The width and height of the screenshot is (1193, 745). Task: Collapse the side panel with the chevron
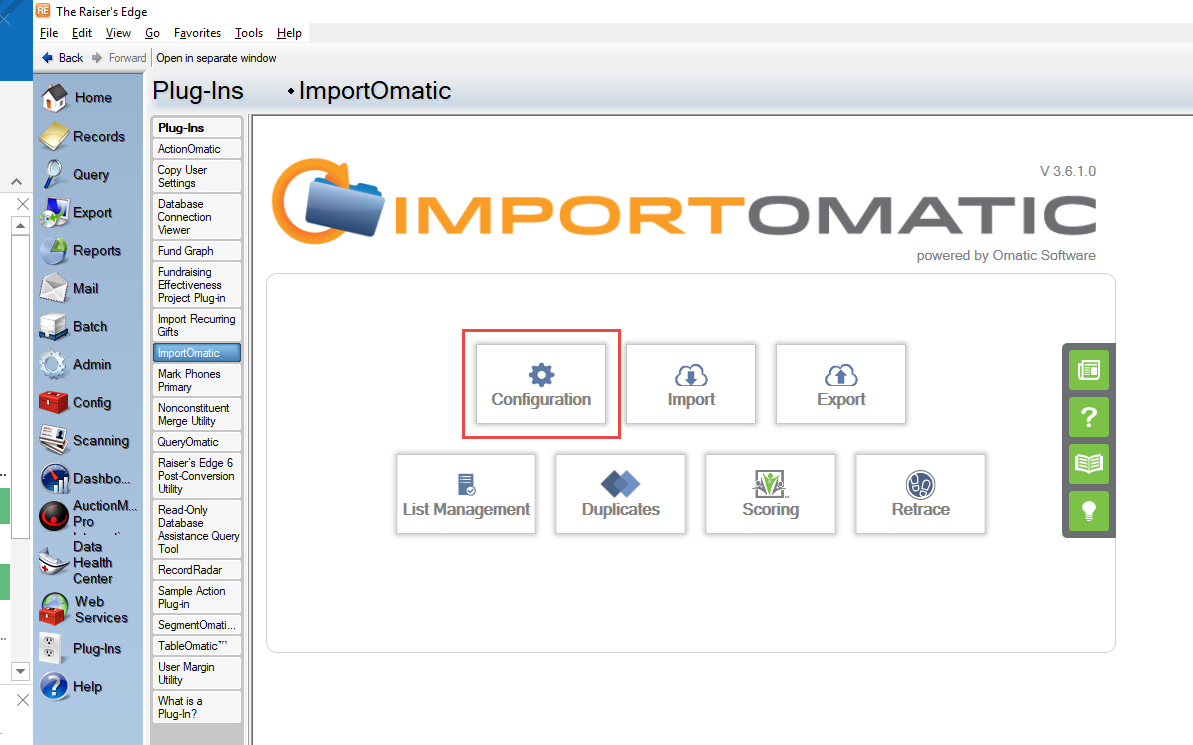coord(16,181)
